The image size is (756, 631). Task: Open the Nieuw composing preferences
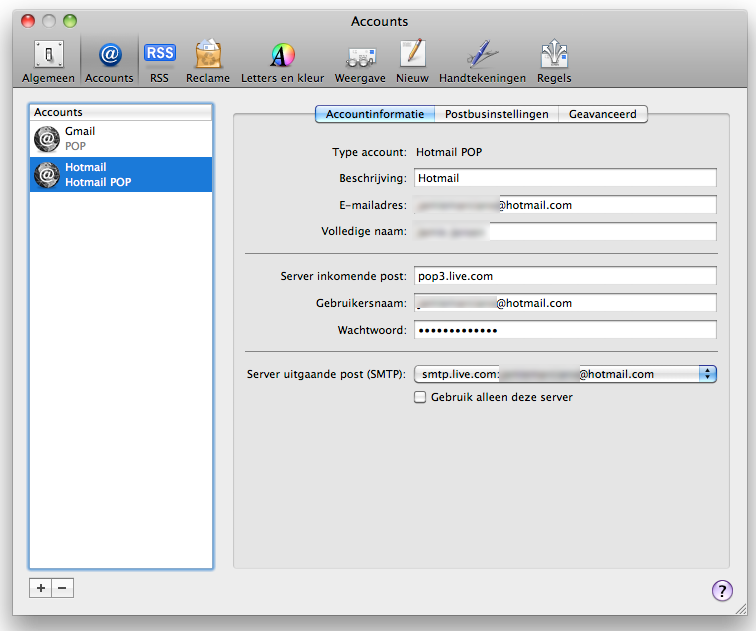click(413, 62)
